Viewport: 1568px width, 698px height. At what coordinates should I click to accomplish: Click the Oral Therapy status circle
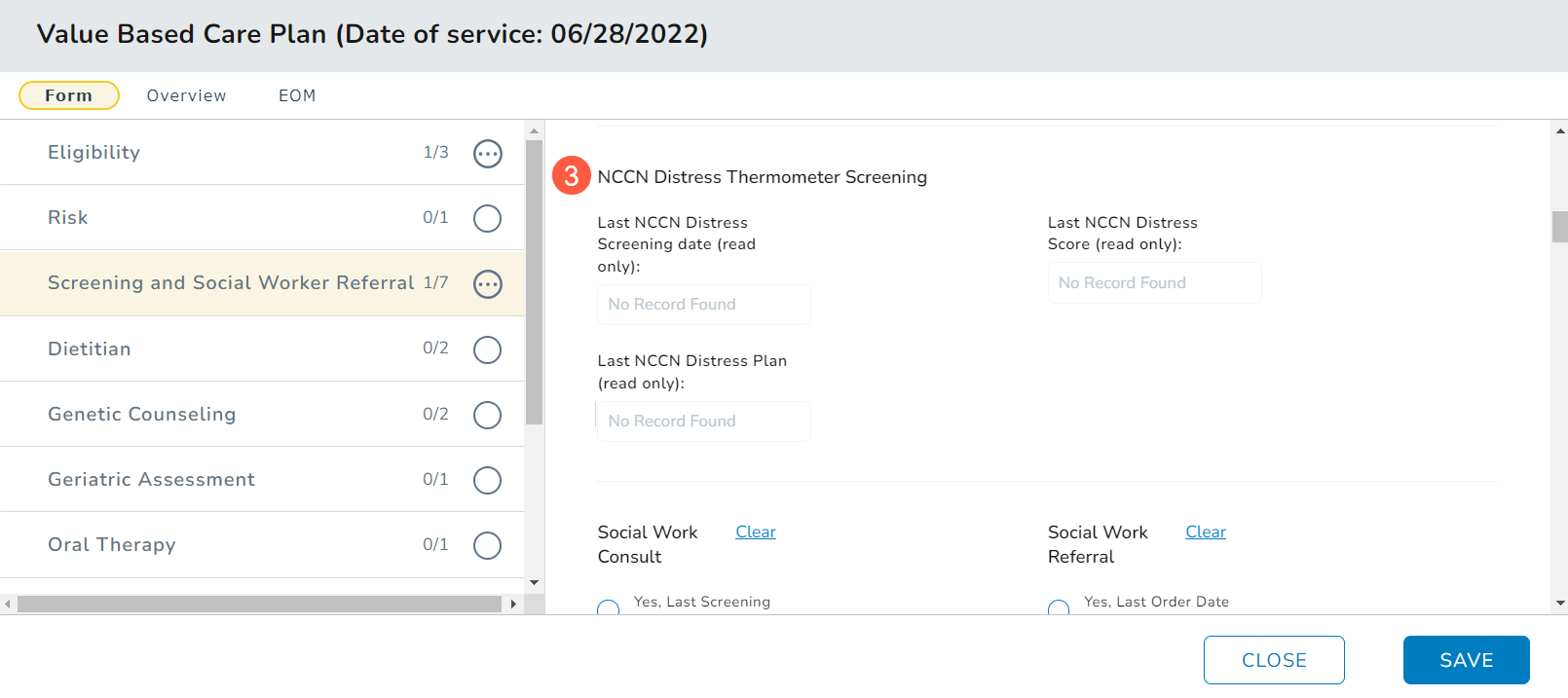tap(487, 545)
